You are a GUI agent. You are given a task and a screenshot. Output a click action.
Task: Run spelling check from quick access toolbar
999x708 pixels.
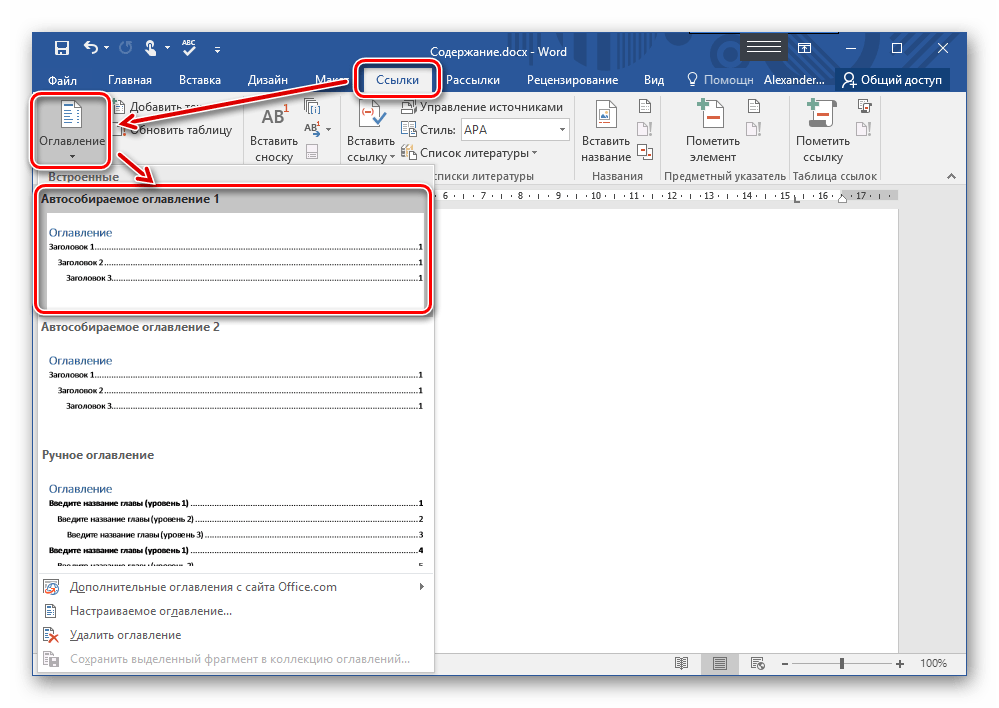pos(189,48)
